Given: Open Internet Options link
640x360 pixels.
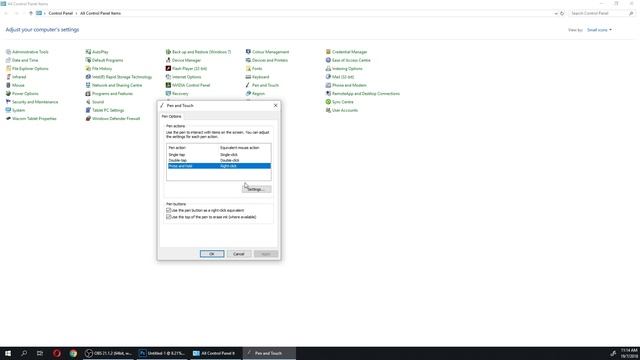Looking at the screenshot, I should coord(187,77).
